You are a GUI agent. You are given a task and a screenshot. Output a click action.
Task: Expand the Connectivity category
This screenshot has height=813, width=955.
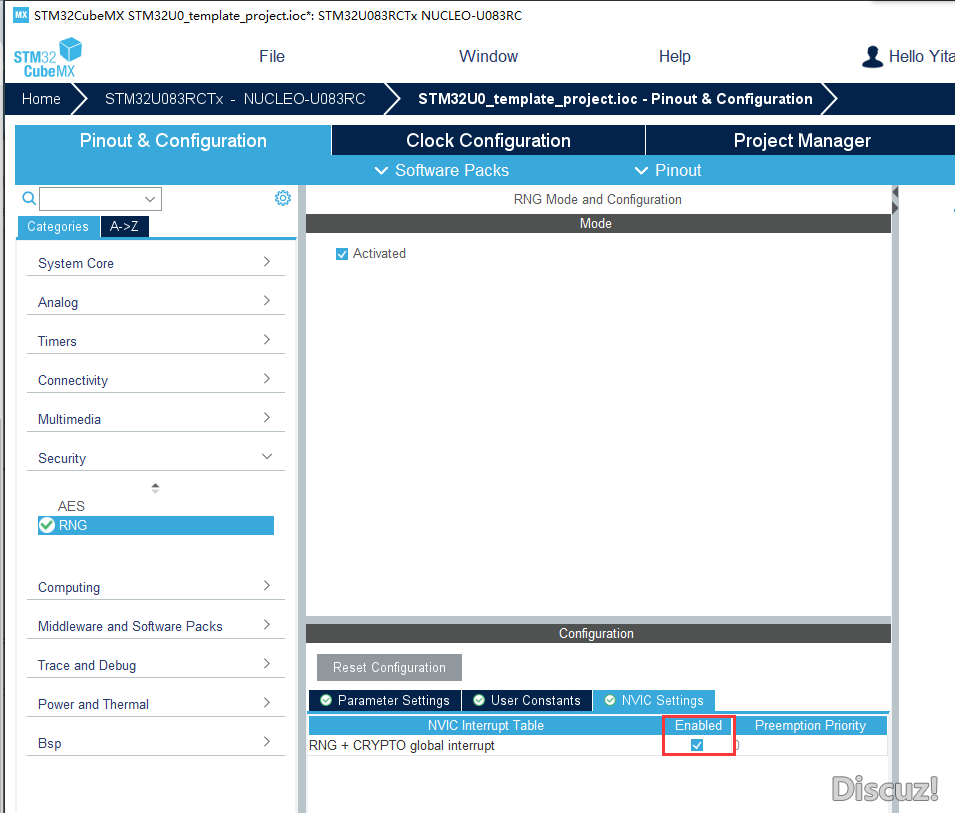point(155,380)
